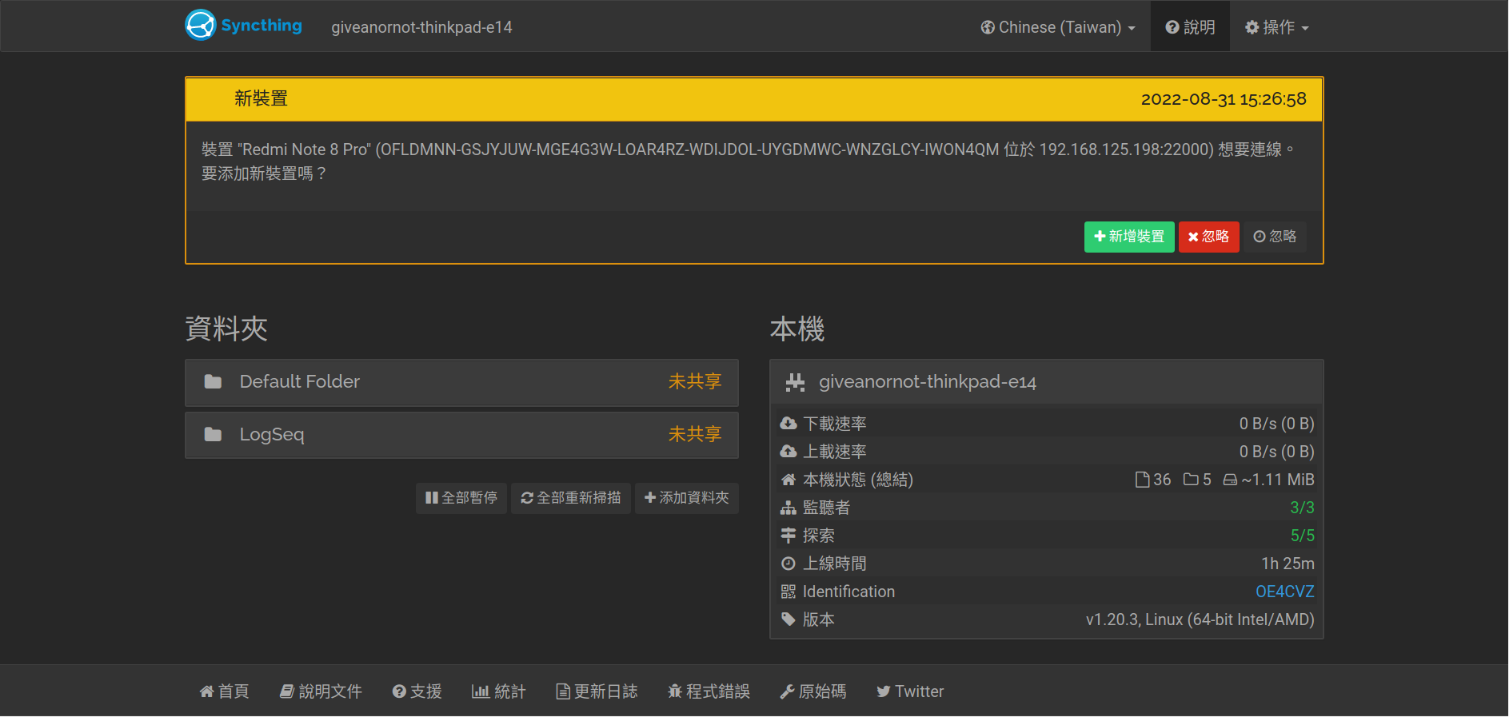This screenshot has height=717, width=1509.
Task: Click 添加資料夾 to add a folder
Action: click(686, 498)
